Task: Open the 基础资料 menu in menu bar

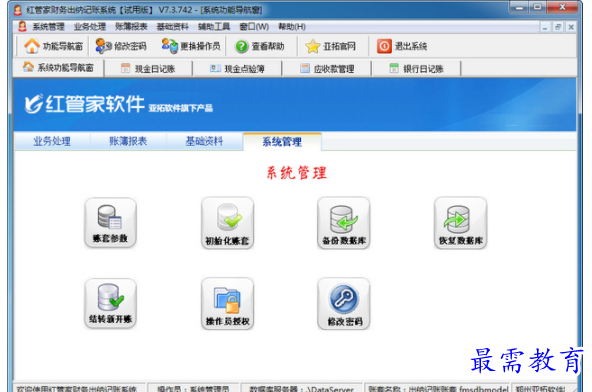Action: coord(173,27)
